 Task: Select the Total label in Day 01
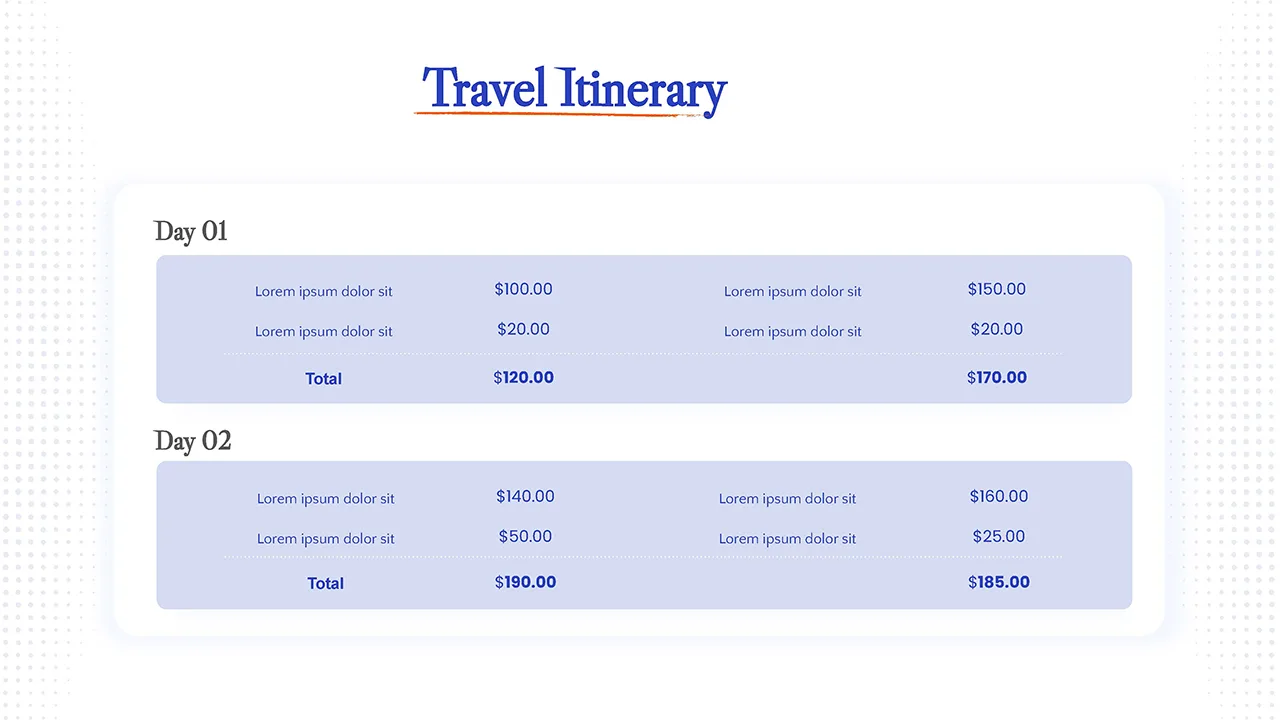click(x=323, y=379)
